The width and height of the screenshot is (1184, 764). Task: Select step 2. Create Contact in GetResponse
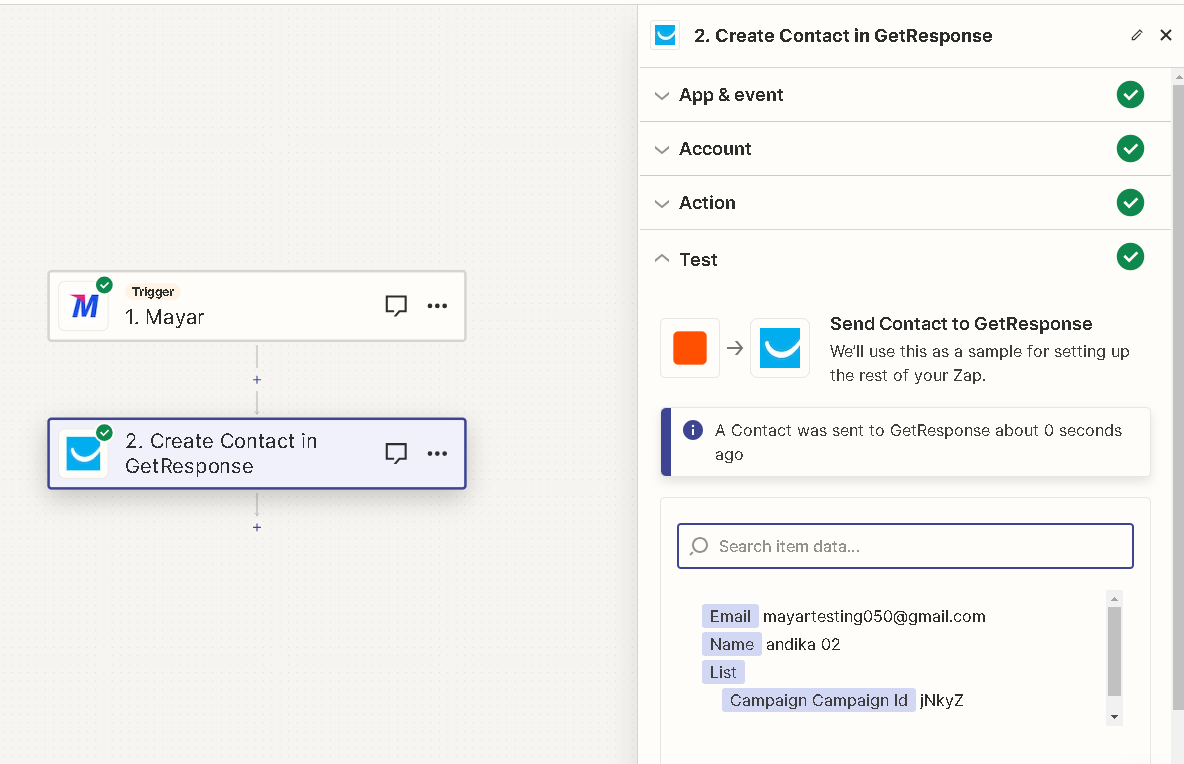point(257,454)
